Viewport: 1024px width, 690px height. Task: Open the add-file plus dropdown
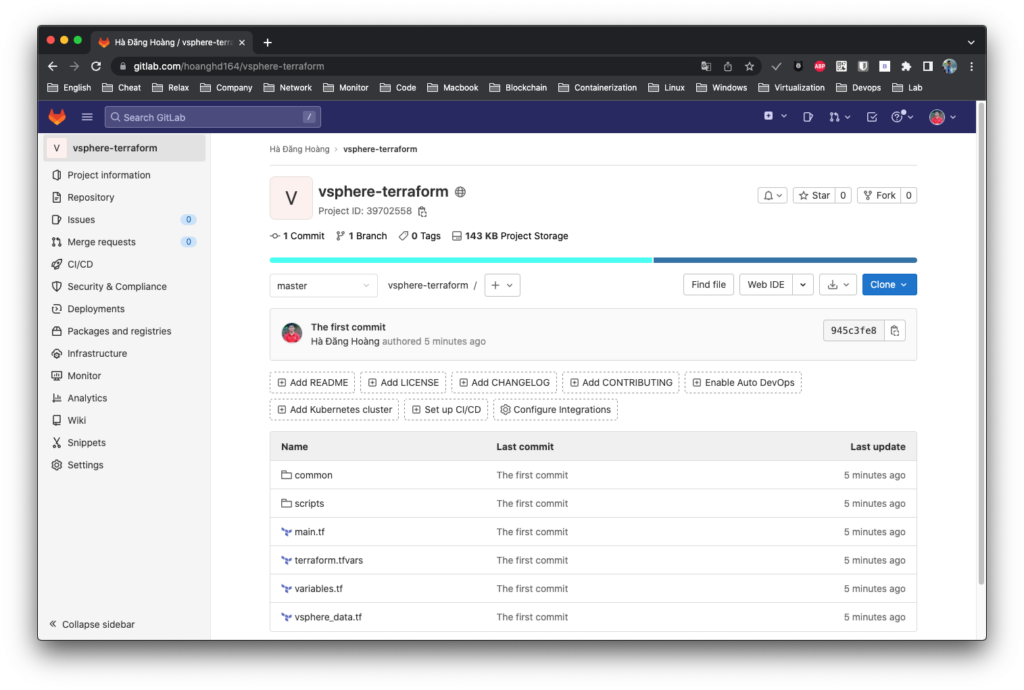(x=502, y=285)
